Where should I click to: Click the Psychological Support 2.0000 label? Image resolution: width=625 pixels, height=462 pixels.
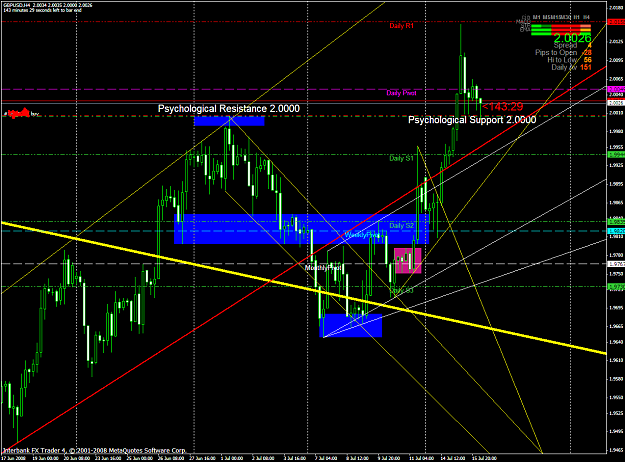(472, 120)
